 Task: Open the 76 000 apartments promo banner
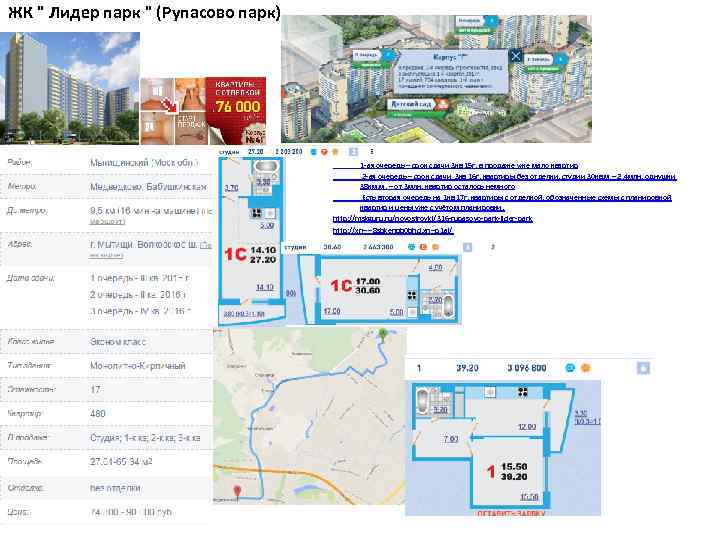[203, 111]
